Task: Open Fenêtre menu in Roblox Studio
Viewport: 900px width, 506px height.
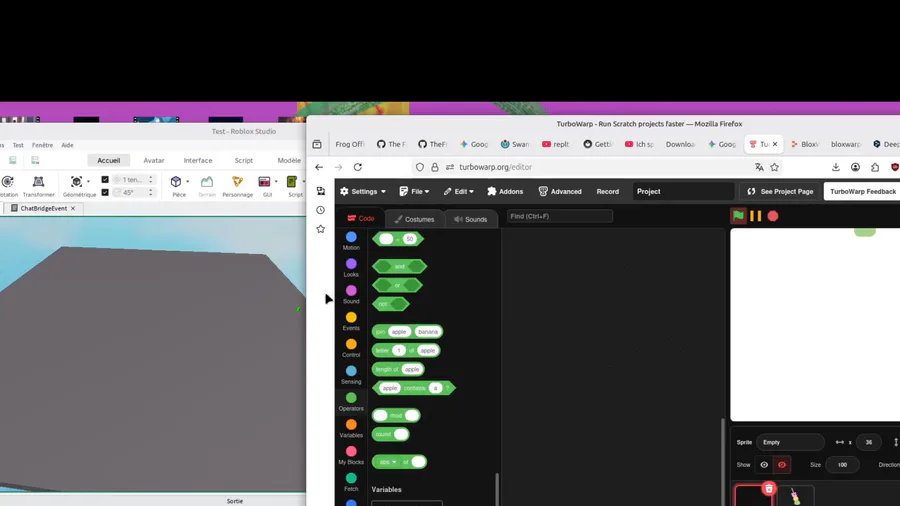Action: [42, 145]
